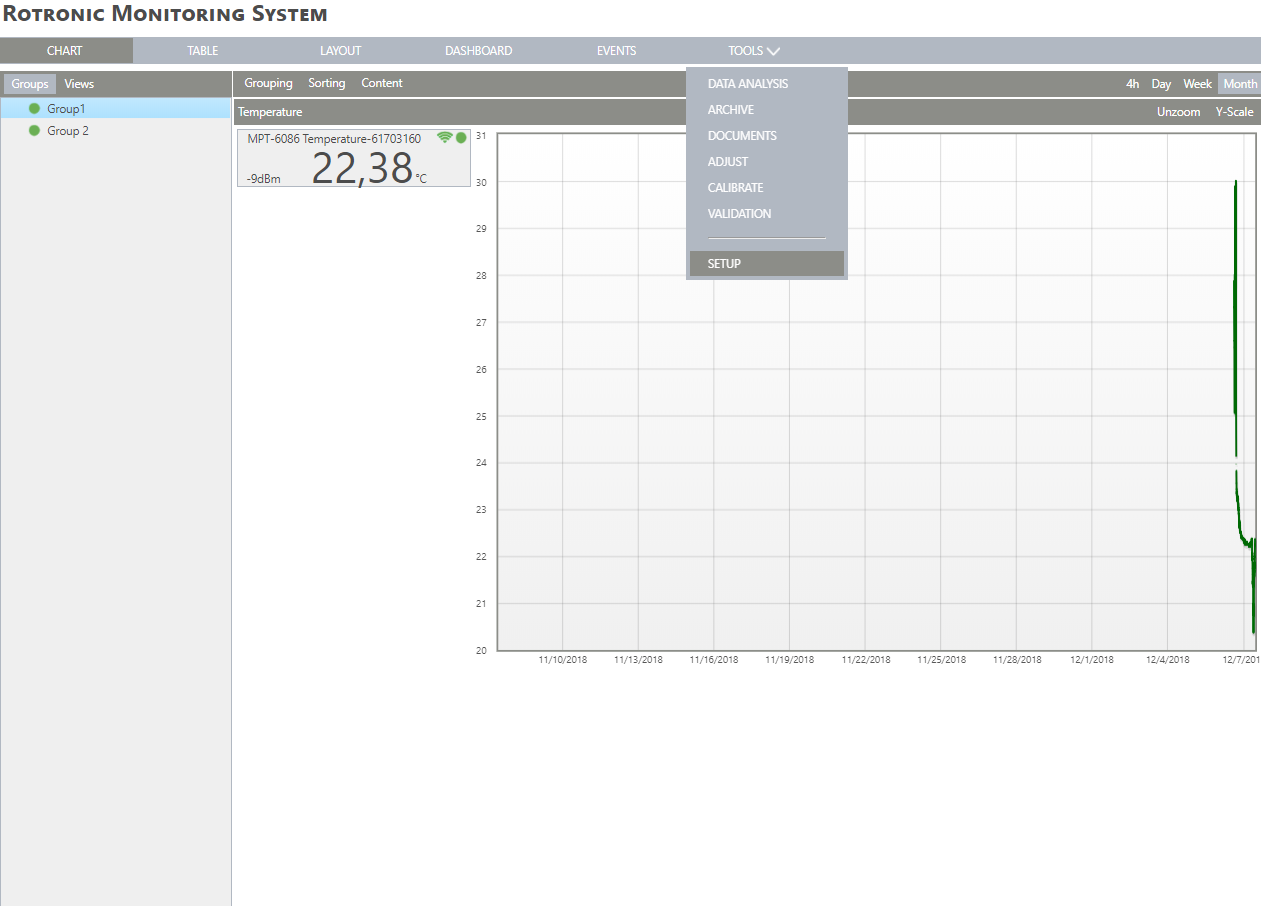Image resolution: width=1261 pixels, height=906 pixels.
Task: Click the 12/4/2018 date axis label
Action: [1167, 660]
